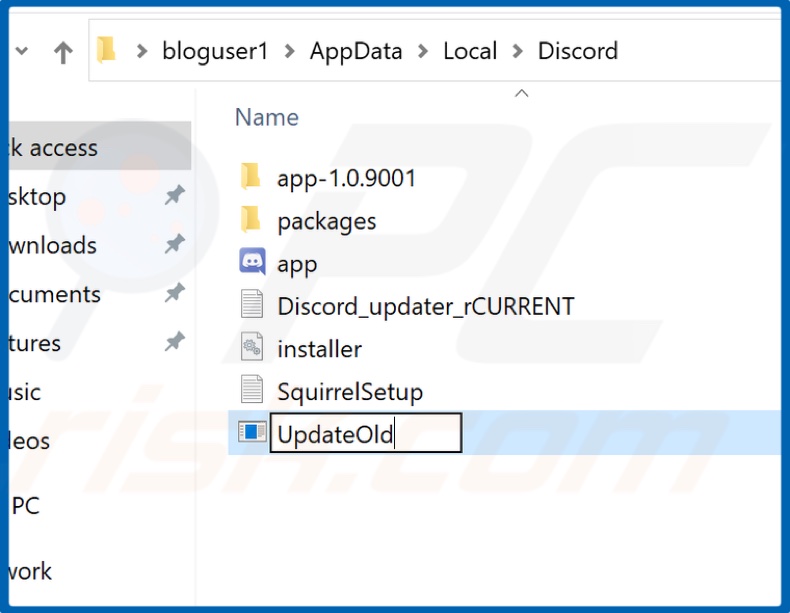Click UpdateOld executable file icon
This screenshot has height=613, width=790.
click(252, 432)
